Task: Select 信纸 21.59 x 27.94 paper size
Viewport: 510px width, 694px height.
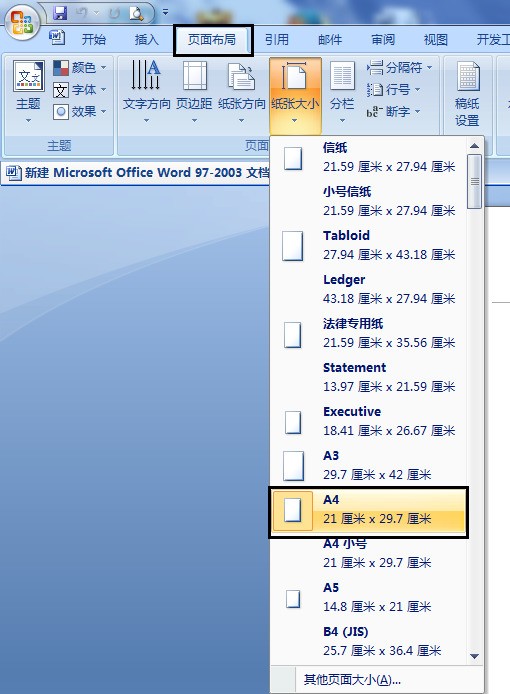Action: (368, 158)
